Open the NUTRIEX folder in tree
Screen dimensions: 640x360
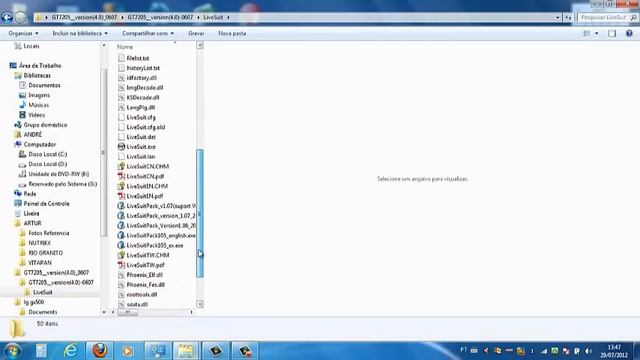(x=40, y=243)
